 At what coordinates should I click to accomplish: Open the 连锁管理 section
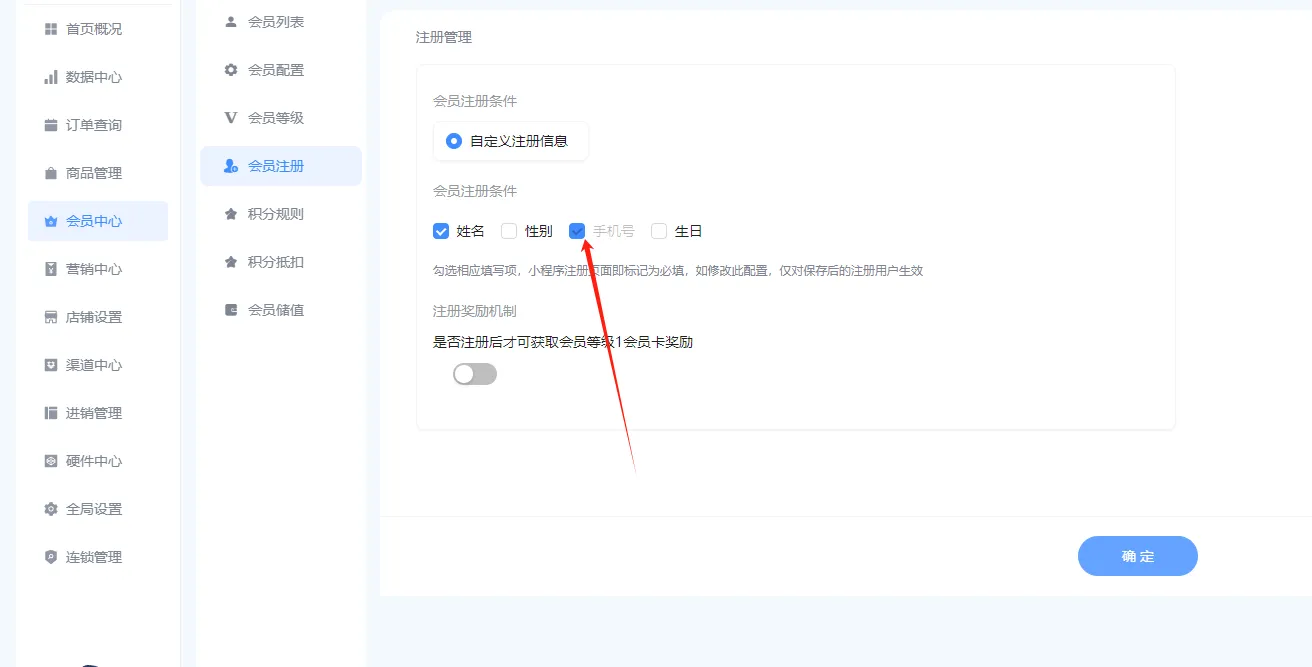(50, 556)
